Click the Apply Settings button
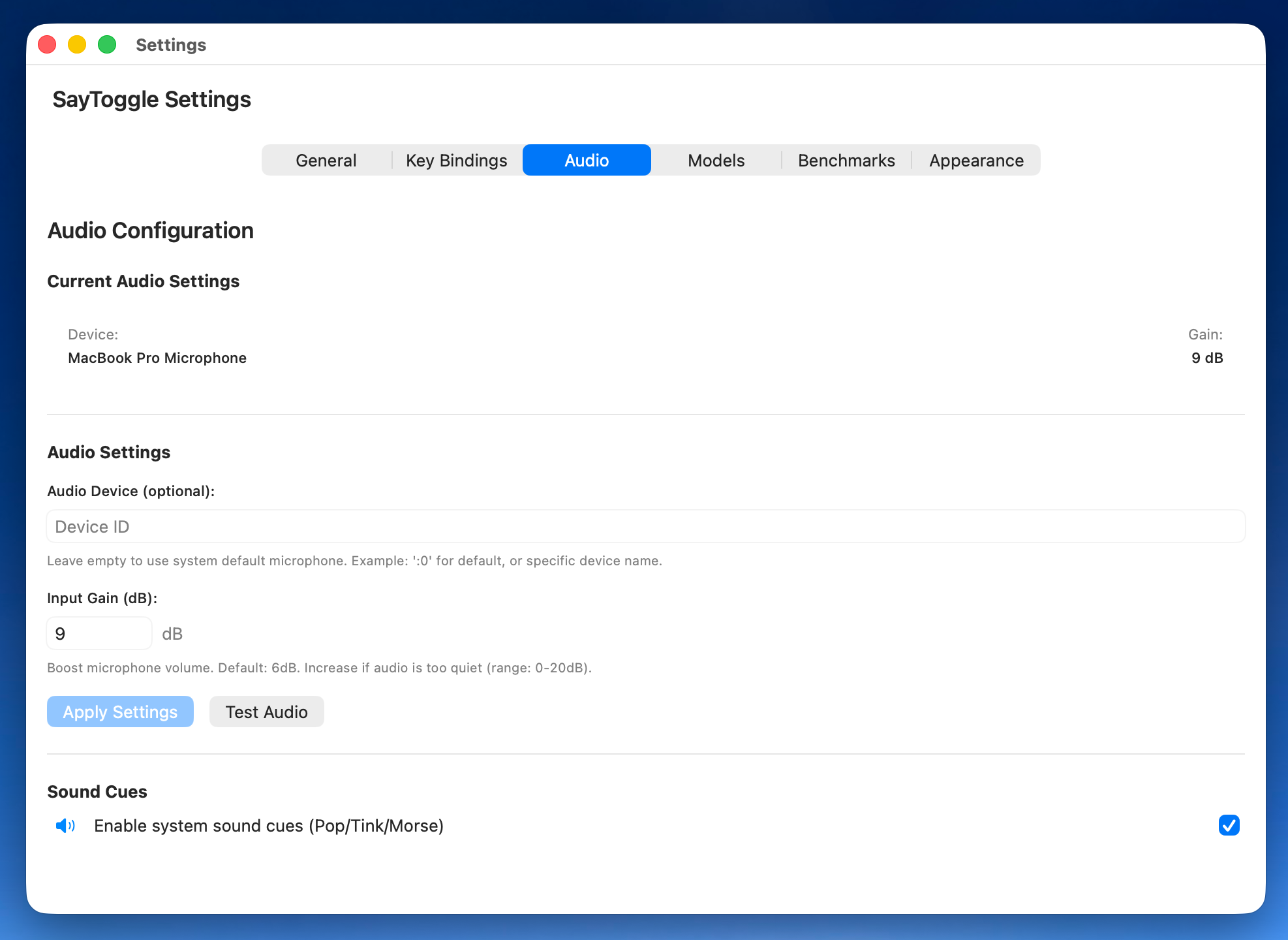This screenshot has height=940, width=1288. (120, 712)
